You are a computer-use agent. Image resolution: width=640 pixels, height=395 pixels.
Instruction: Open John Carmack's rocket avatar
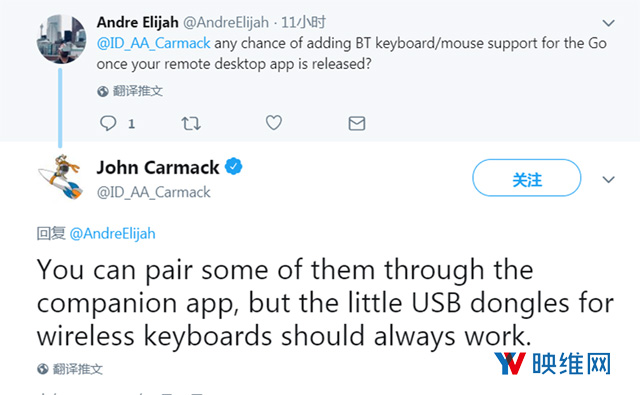61,178
